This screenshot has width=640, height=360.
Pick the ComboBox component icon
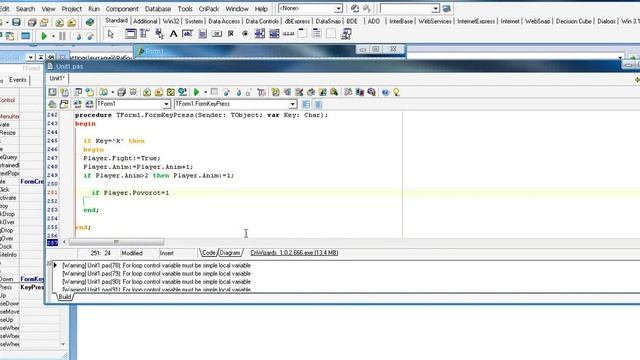[x=274, y=34]
